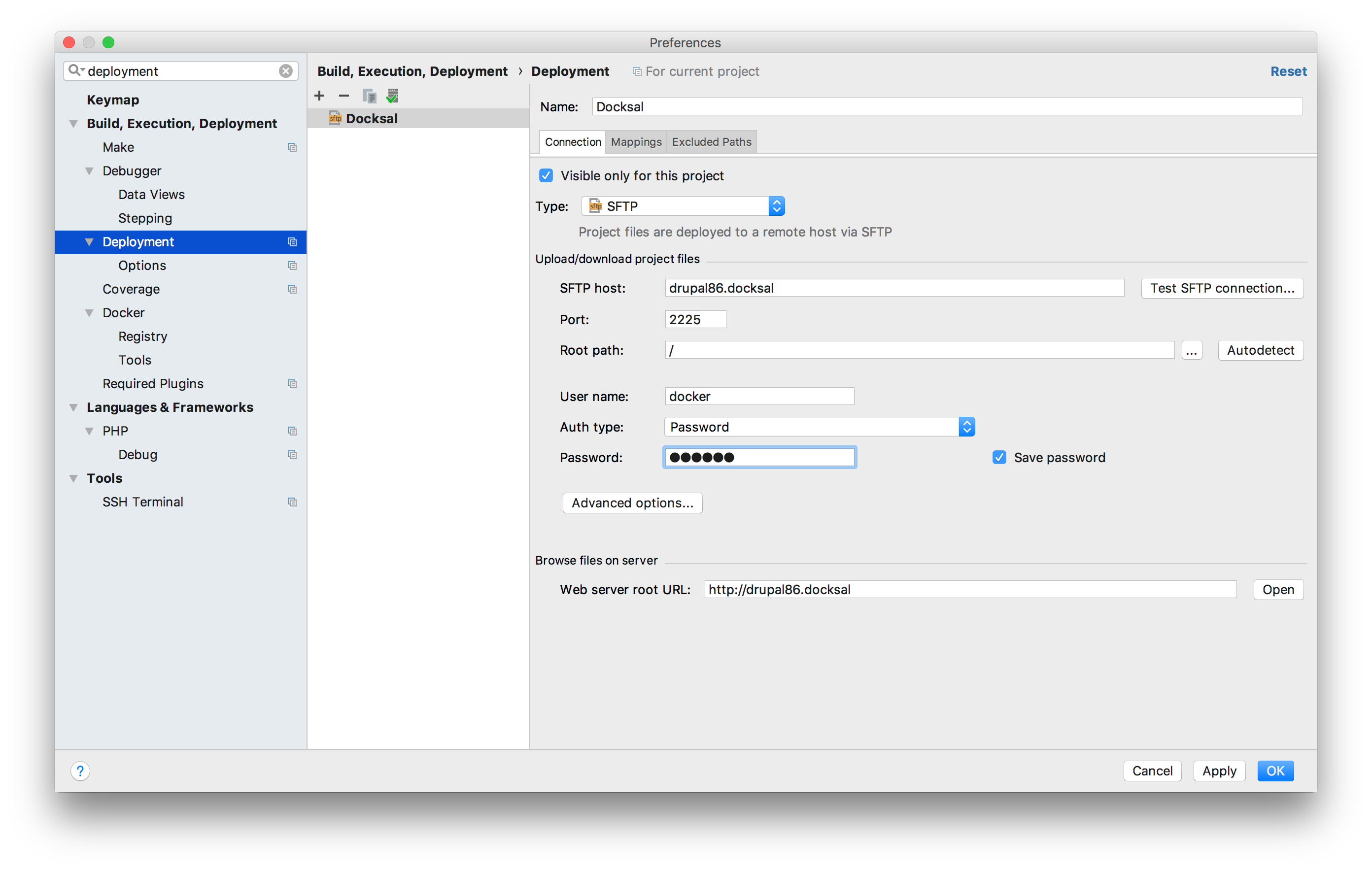Toggle the Save password checkbox
1372x871 pixels.
click(x=999, y=458)
